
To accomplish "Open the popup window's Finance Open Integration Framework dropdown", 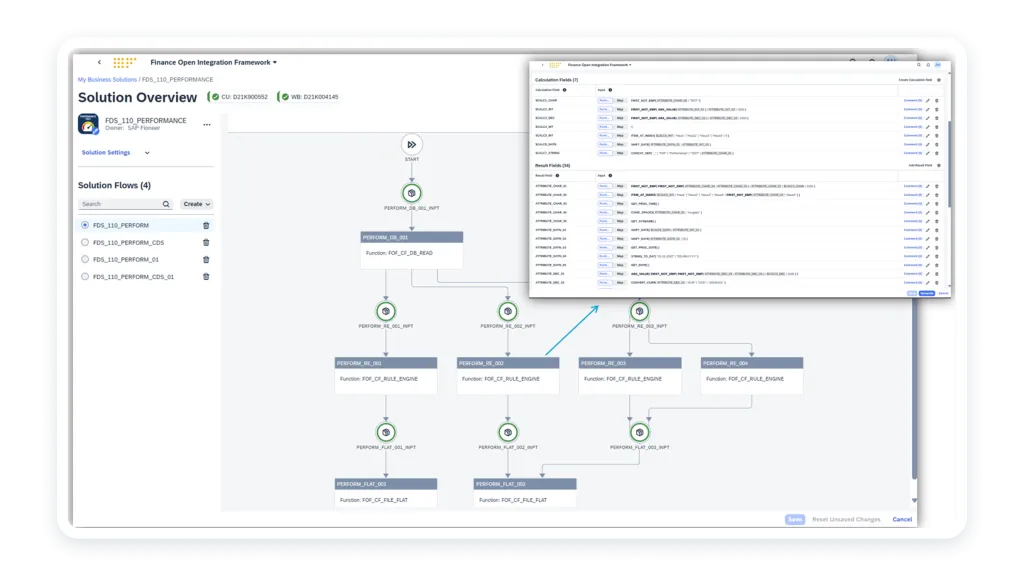I will point(600,65).
